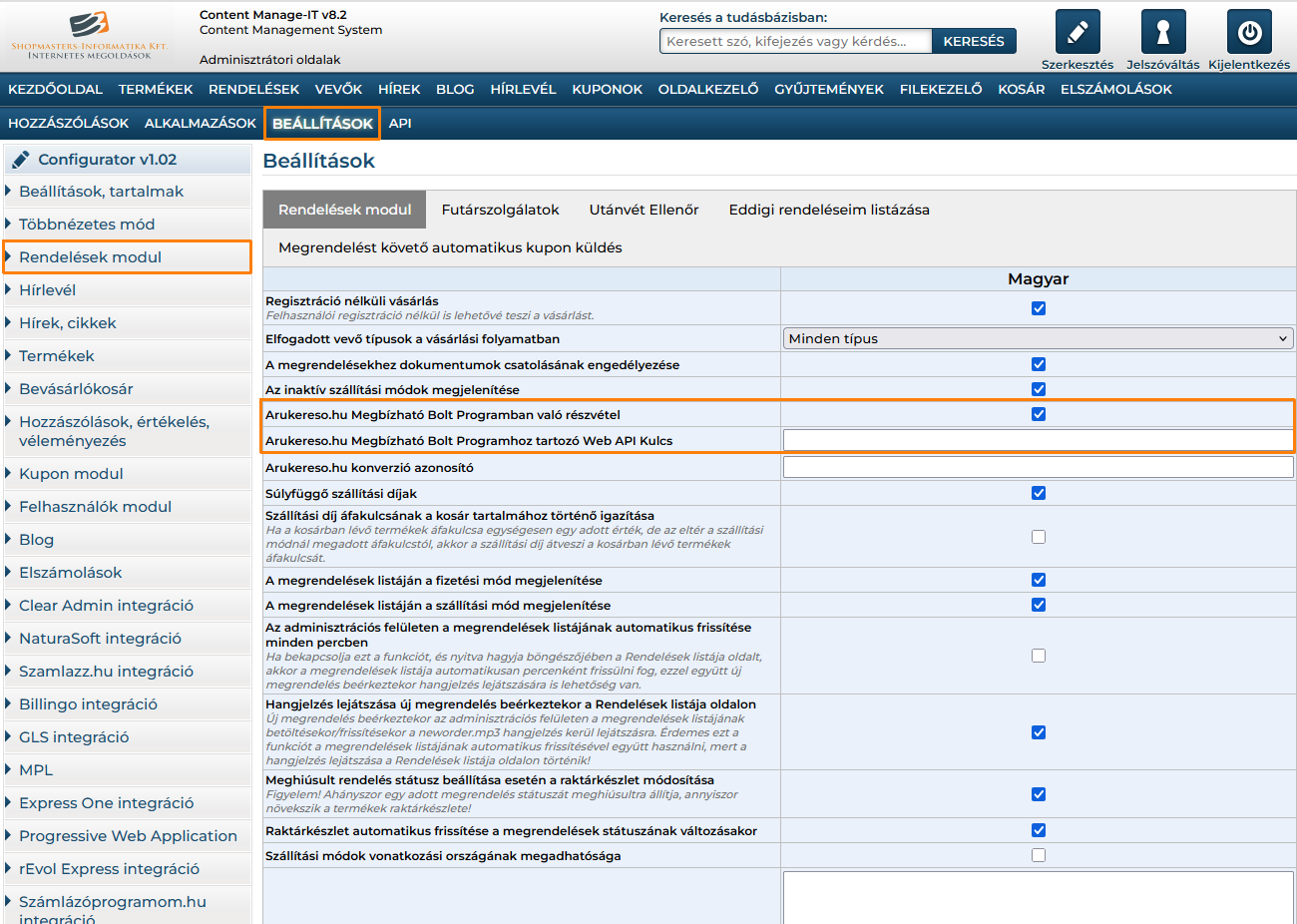
Task: Toggle inaktív szállítási módok megjelenítése checkbox
Action: coord(1039,389)
